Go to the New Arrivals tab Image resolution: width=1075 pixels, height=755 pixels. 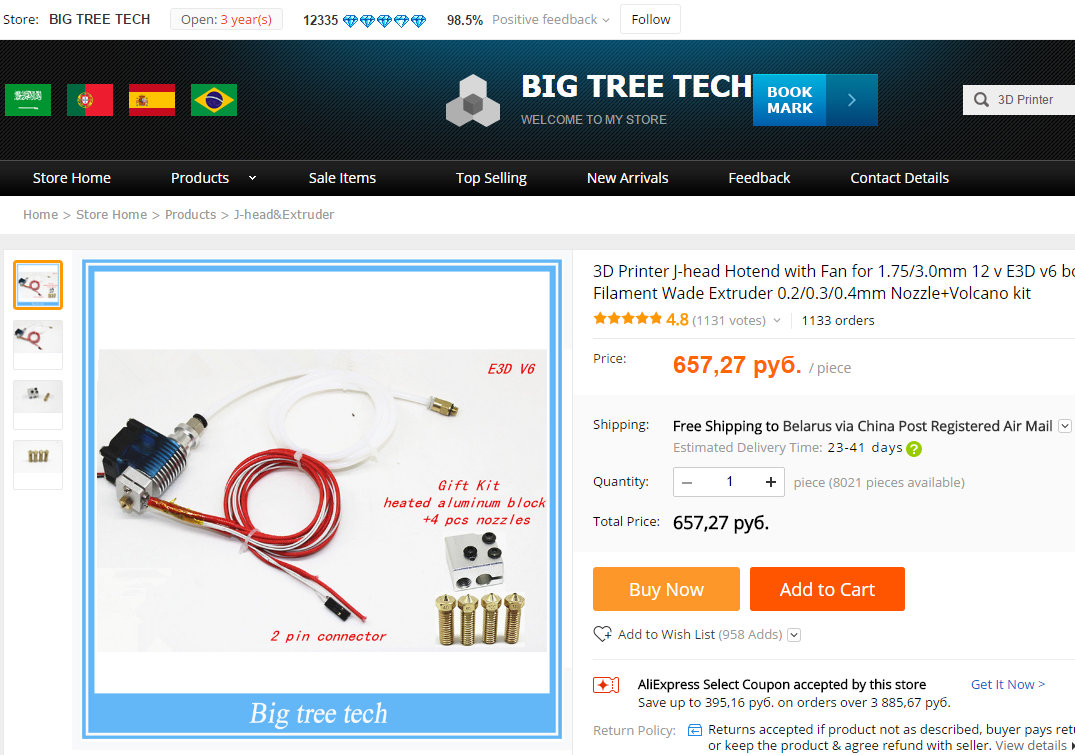click(x=627, y=178)
